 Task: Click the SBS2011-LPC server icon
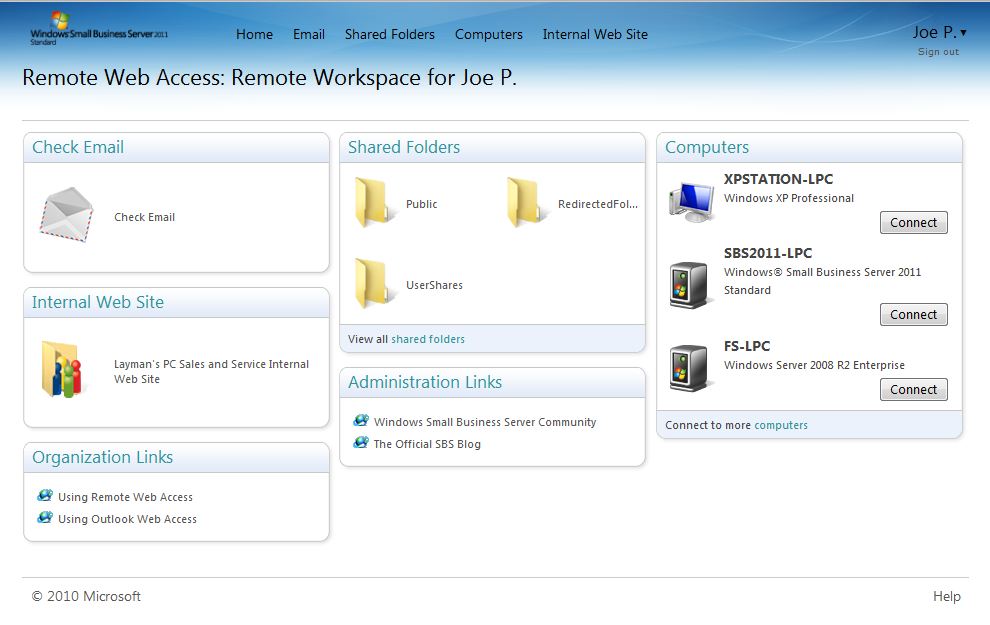click(x=690, y=284)
